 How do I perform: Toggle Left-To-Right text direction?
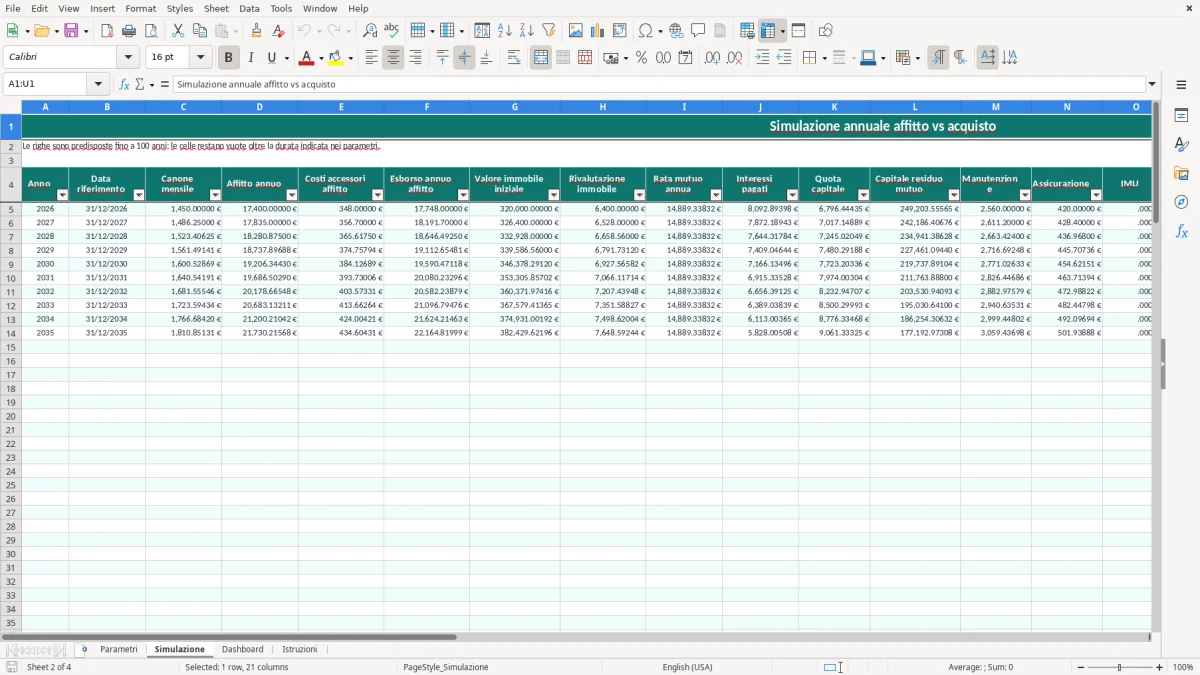pos(938,58)
